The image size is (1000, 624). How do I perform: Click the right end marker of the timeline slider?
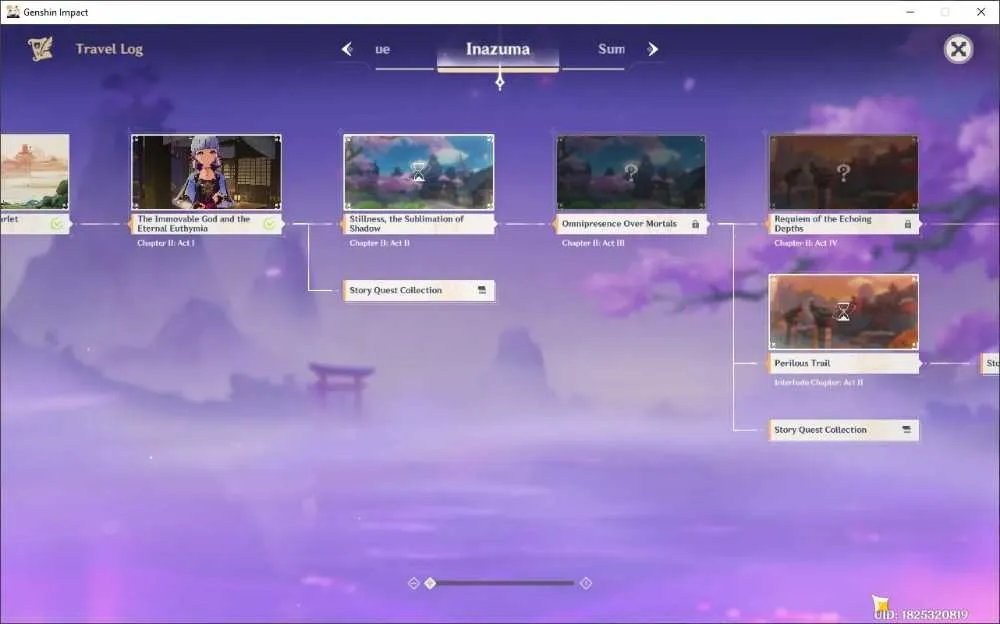pos(586,583)
